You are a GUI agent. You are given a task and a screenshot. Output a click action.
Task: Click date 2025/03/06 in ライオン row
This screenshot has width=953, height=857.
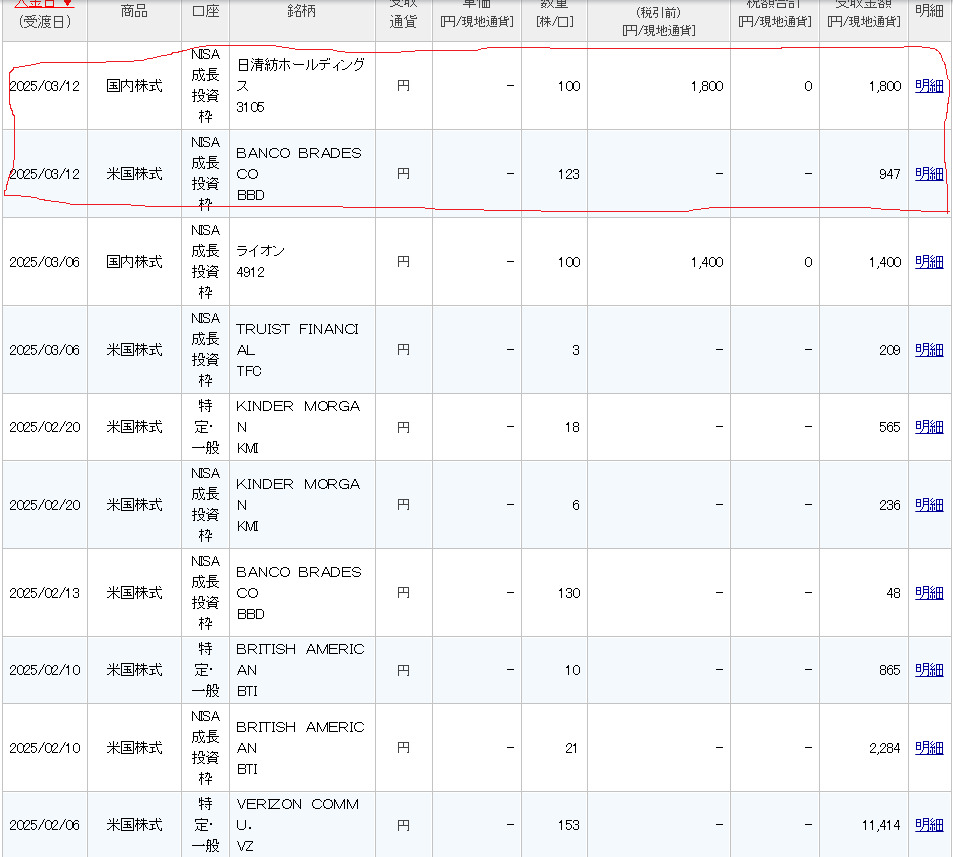(44, 262)
